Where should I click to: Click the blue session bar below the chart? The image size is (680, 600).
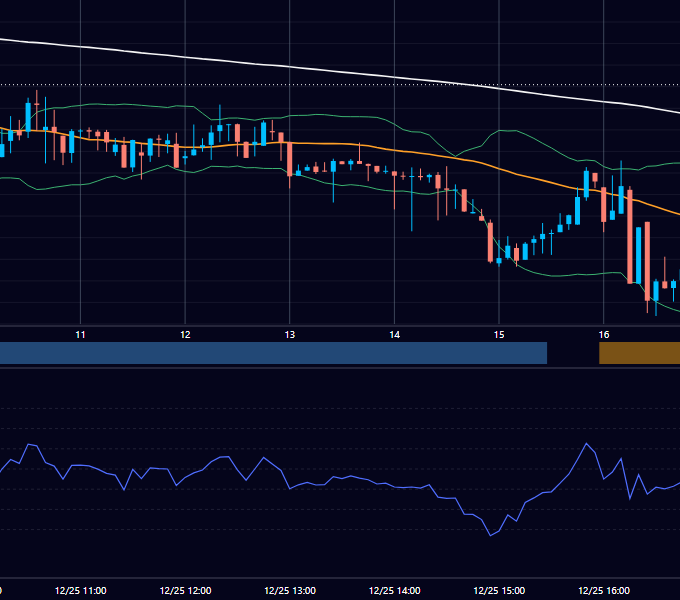click(273, 353)
